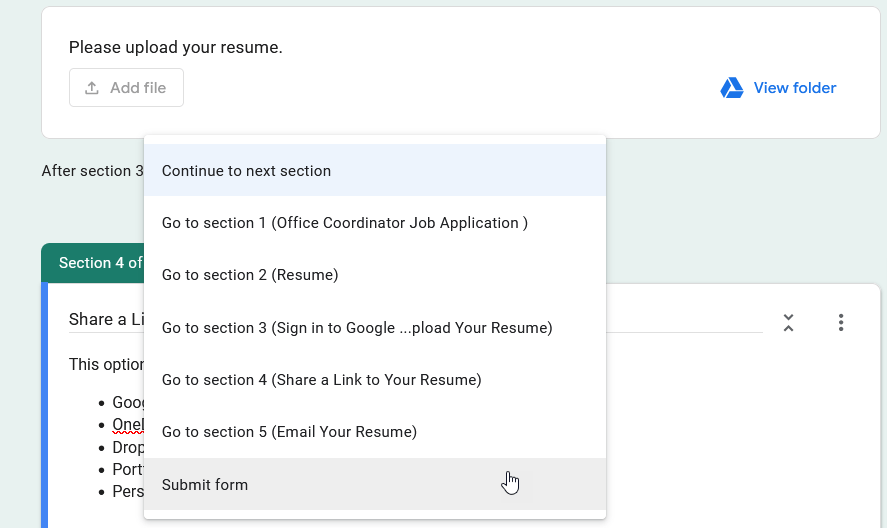Viewport: 887px width, 528px height.
Task: Click the misspelled red-underlined word in the bullet list
Action: (x=128, y=424)
